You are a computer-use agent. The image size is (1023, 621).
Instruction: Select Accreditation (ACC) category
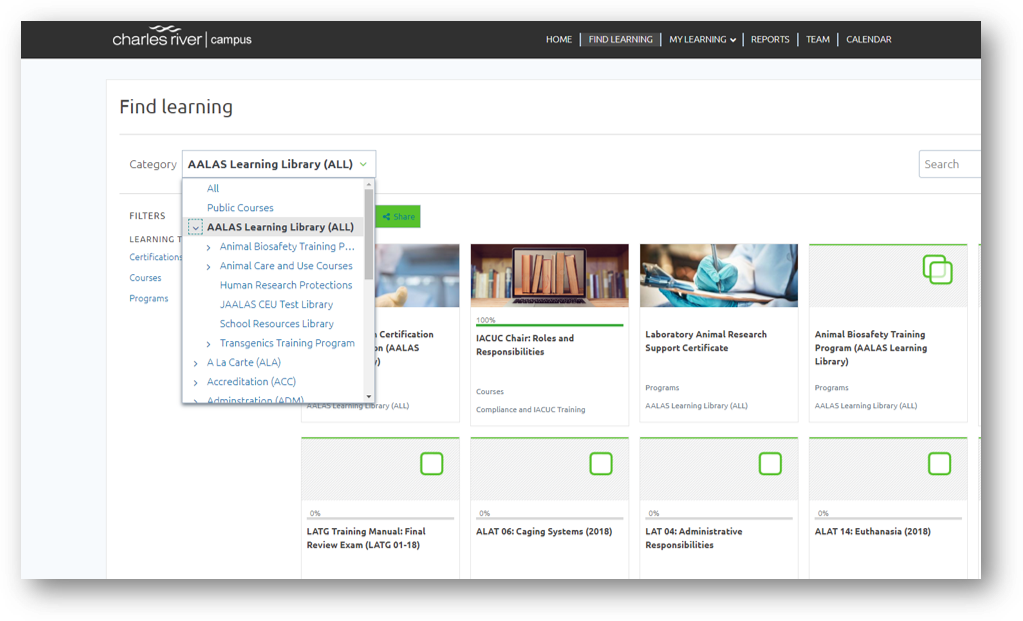pos(251,382)
